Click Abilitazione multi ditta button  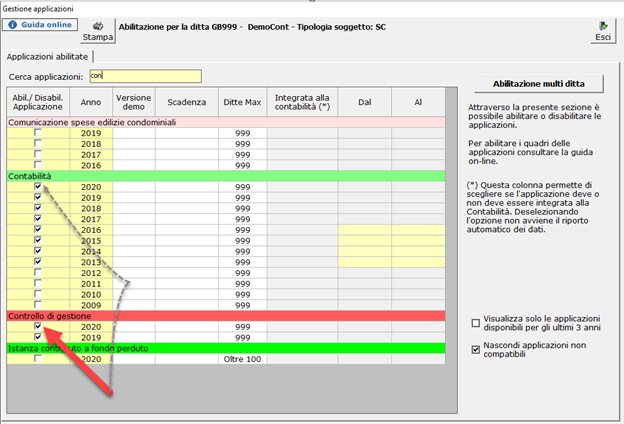pos(539,84)
